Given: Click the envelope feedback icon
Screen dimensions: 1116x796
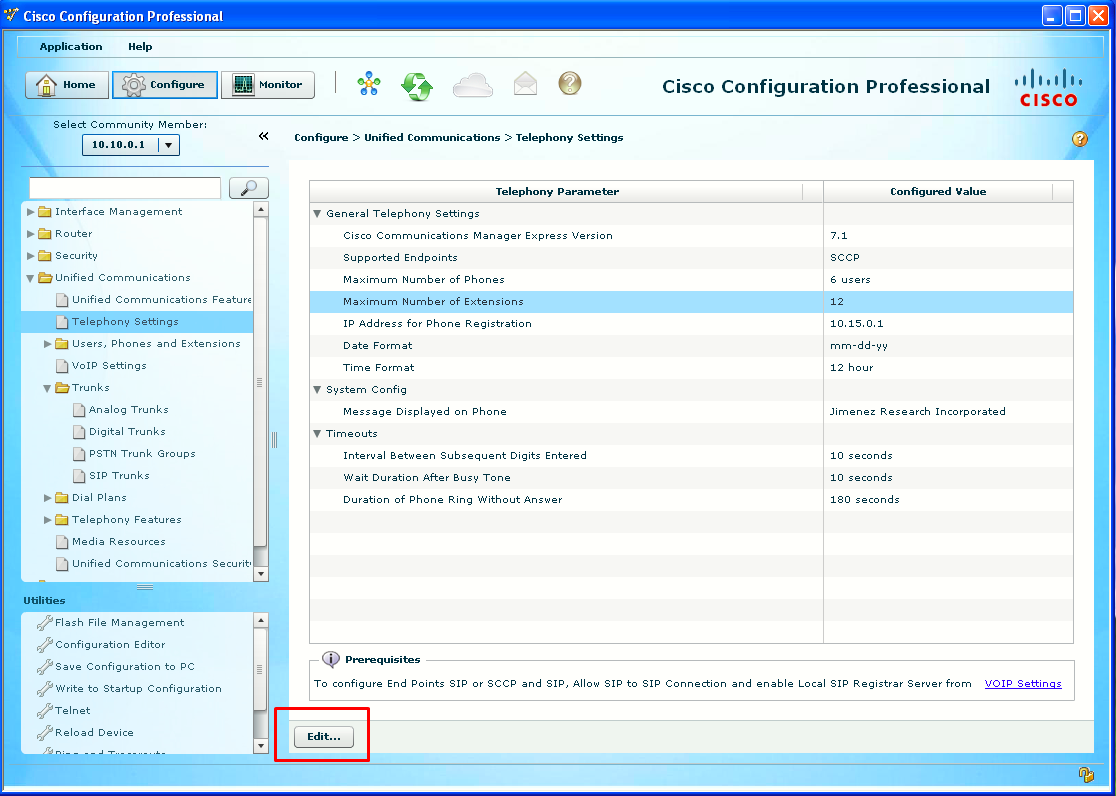Looking at the screenshot, I should 525,84.
